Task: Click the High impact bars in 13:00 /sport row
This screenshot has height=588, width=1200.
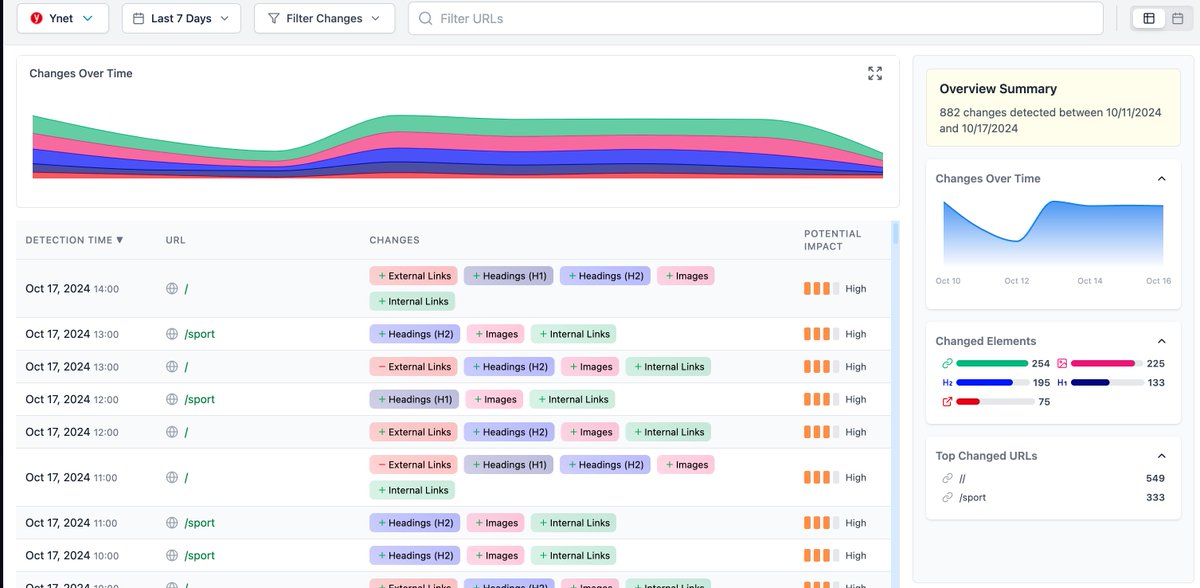Action: (x=820, y=334)
